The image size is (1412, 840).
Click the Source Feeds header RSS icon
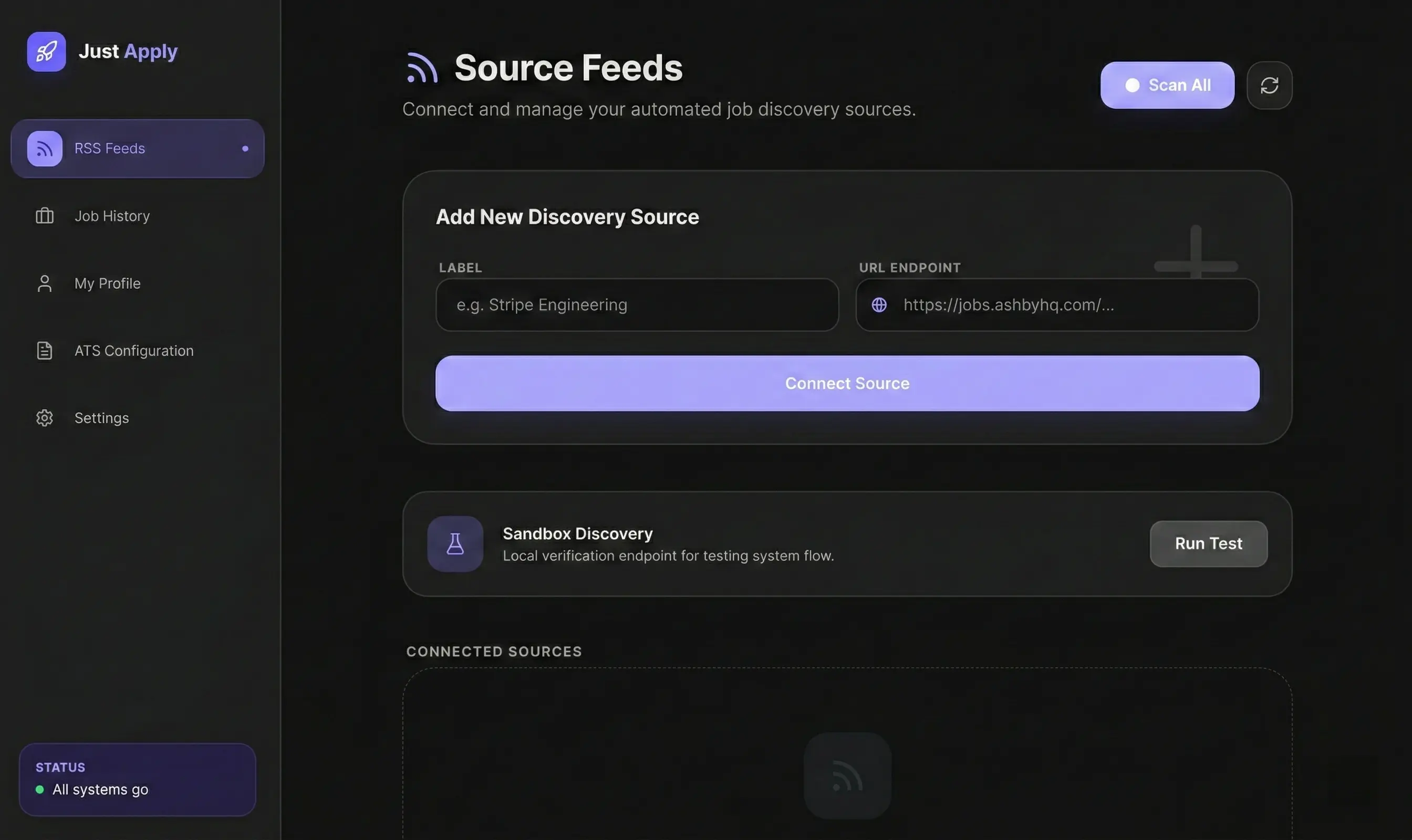pos(422,68)
